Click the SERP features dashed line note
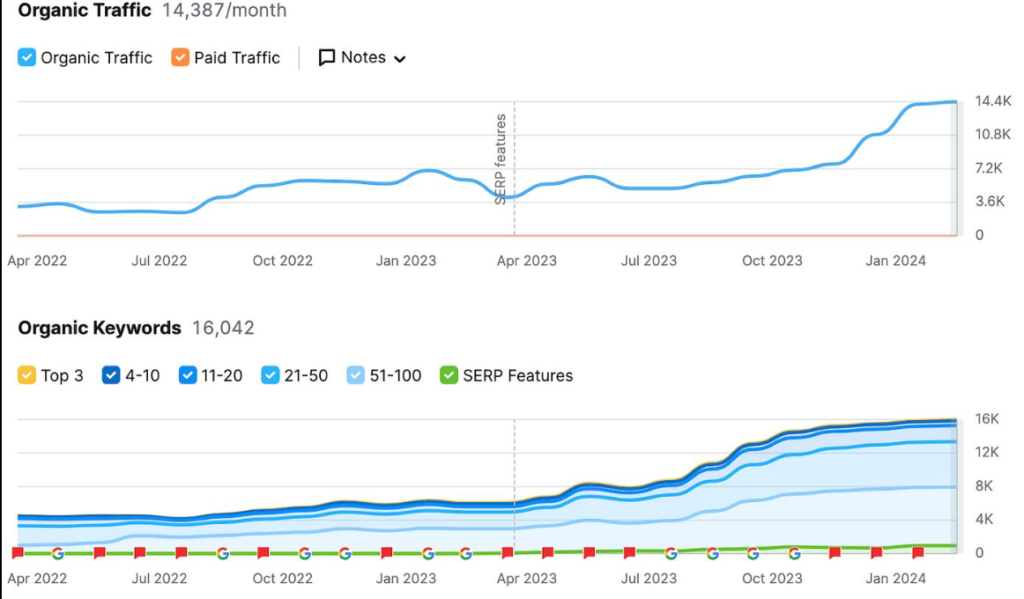 coord(501,159)
